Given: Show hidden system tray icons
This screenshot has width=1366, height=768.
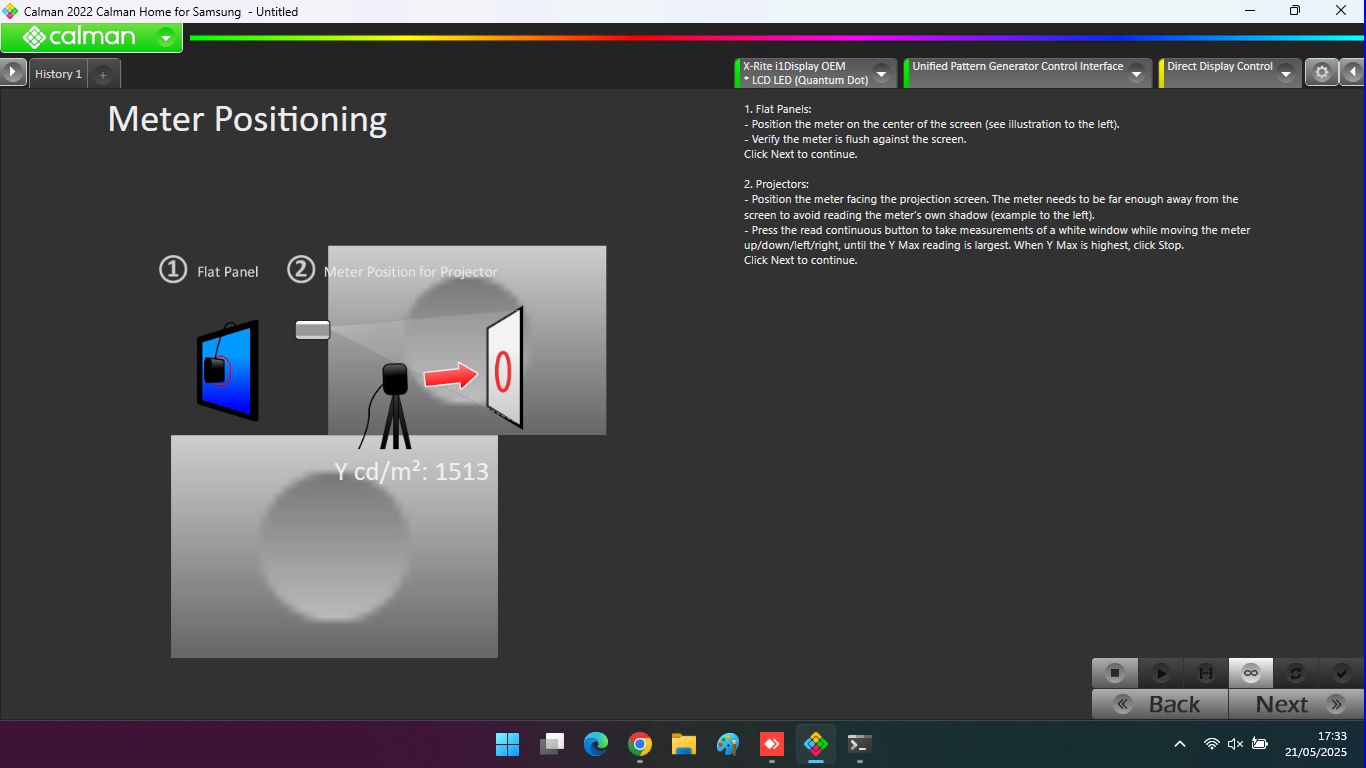Looking at the screenshot, I should tap(1180, 744).
